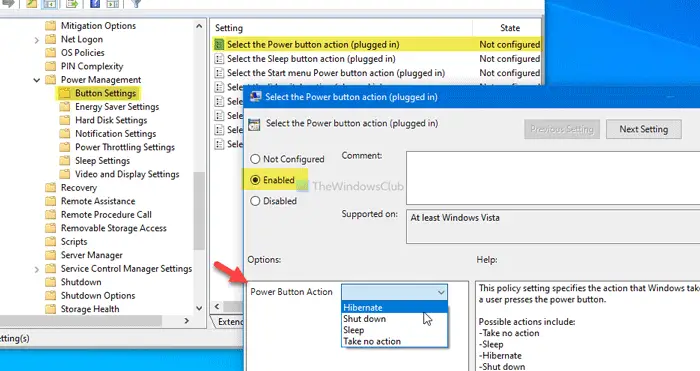Click the policy icon of the Start menu Power button row
The image size is (700, 371).
[219, 73]
